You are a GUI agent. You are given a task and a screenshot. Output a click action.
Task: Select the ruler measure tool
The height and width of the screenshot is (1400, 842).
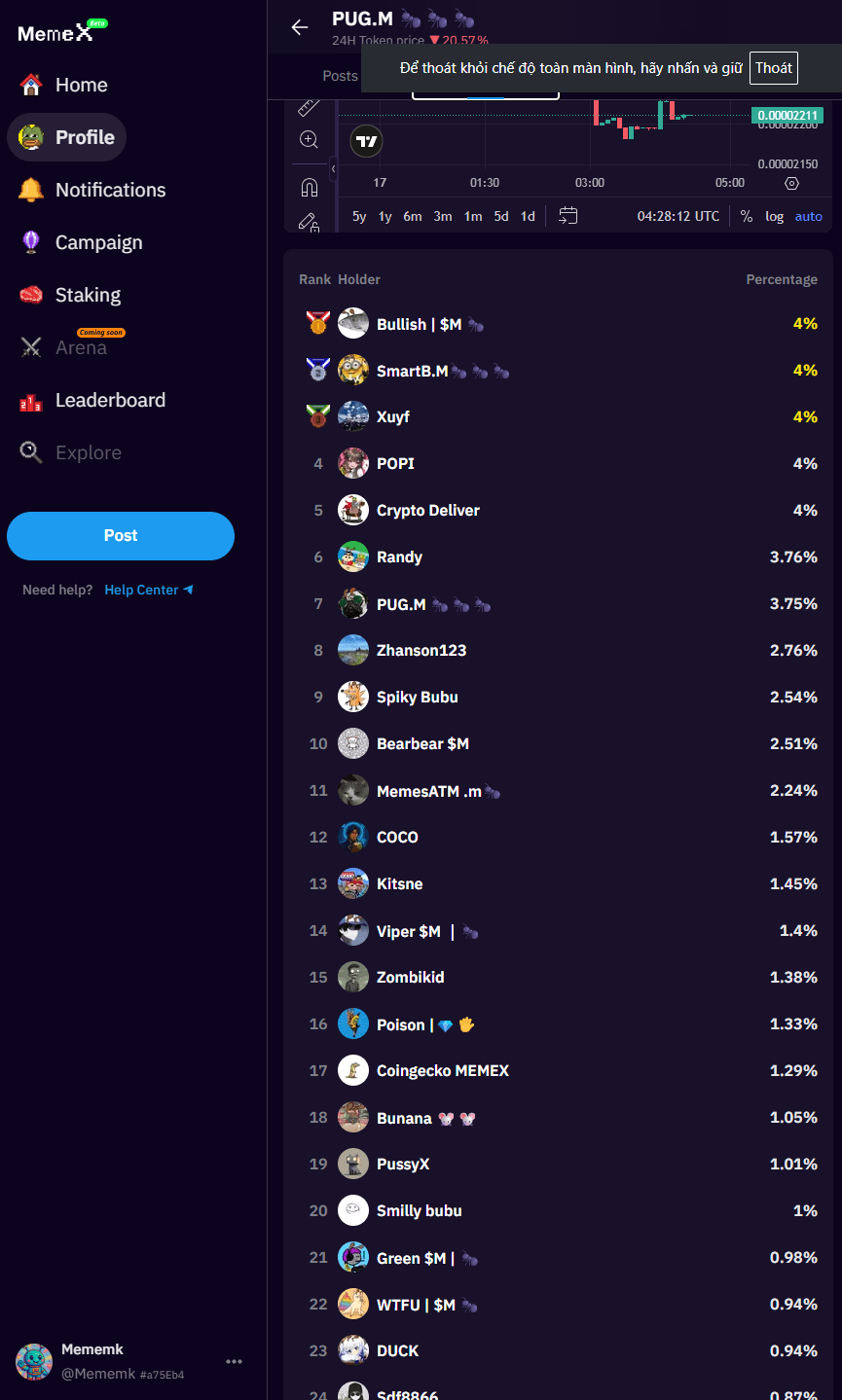click(309, 106)
